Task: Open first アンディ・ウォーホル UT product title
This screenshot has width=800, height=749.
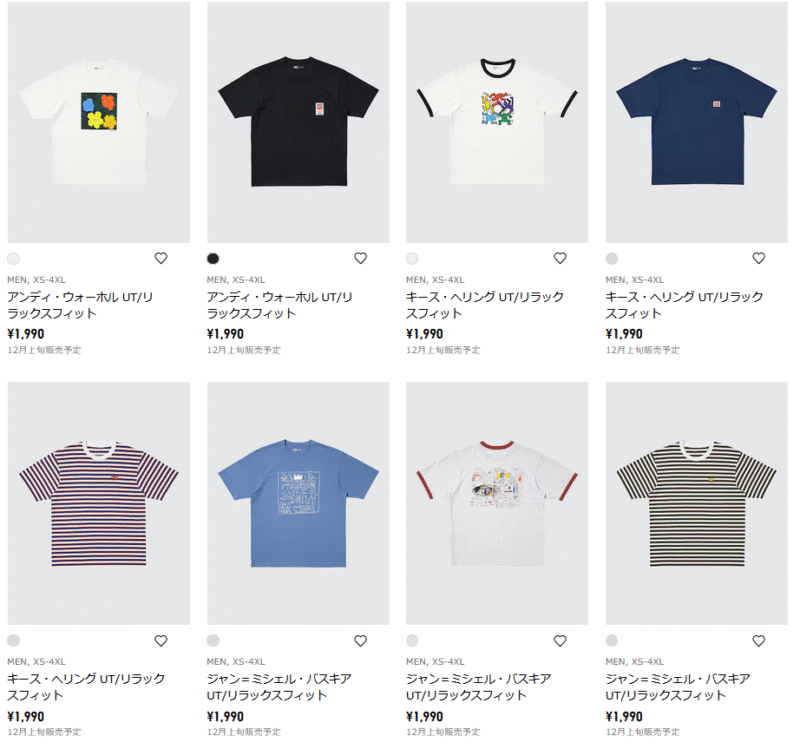Action: point(80,305)
